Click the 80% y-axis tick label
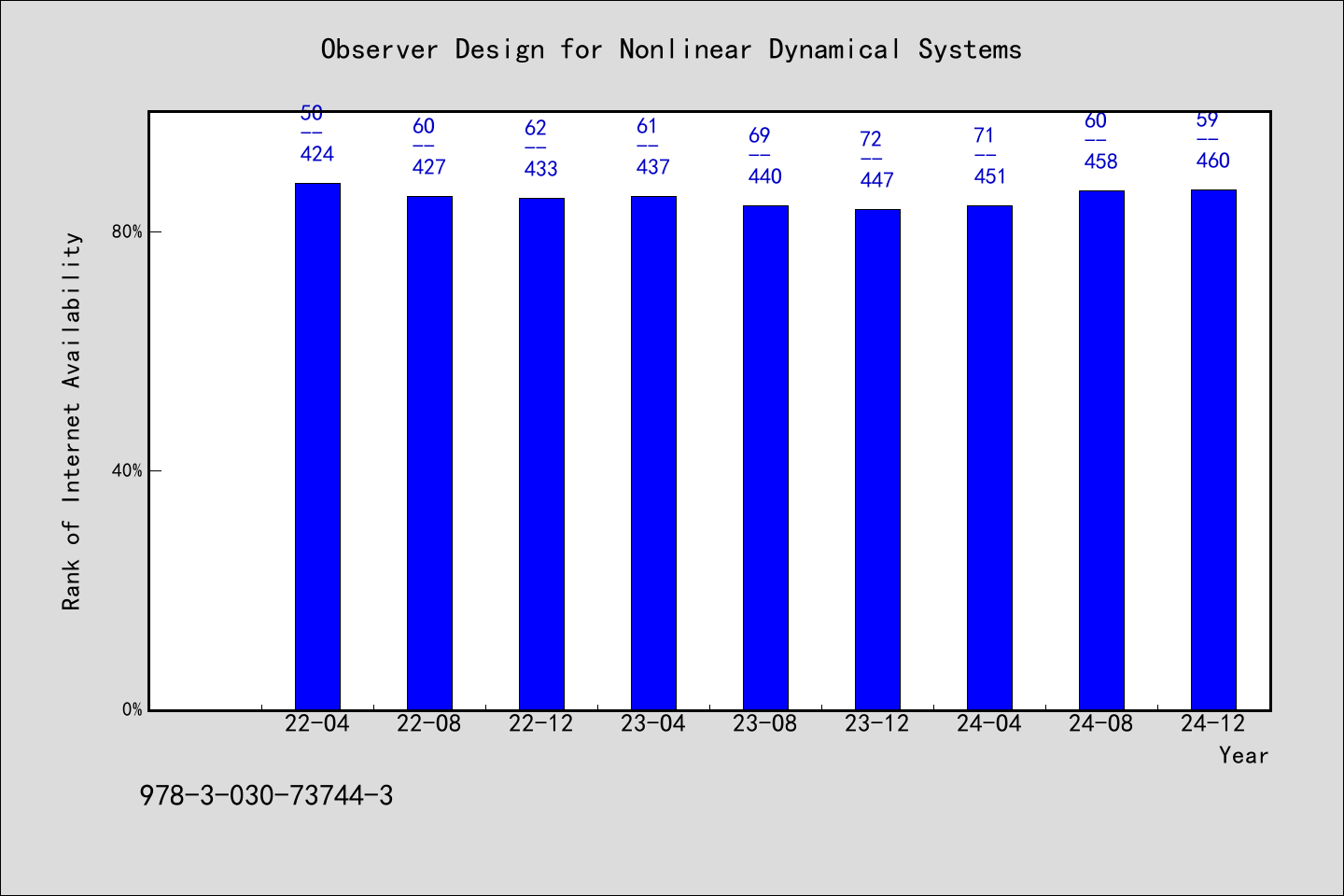The height and width of the screenshot is (896, 1344). tap(127, 231)
